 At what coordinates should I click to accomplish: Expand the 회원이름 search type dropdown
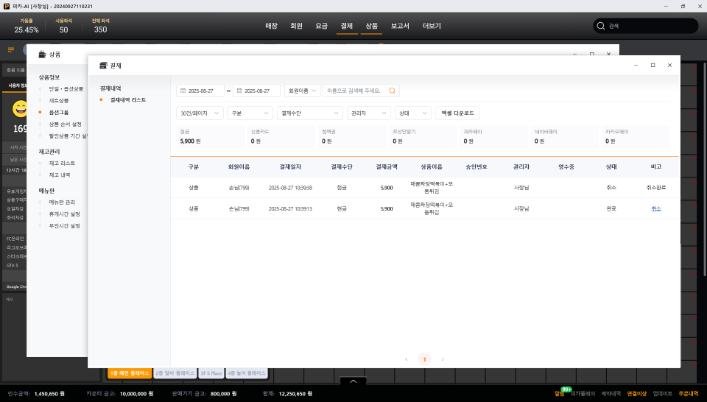click(x=303, y=90)
